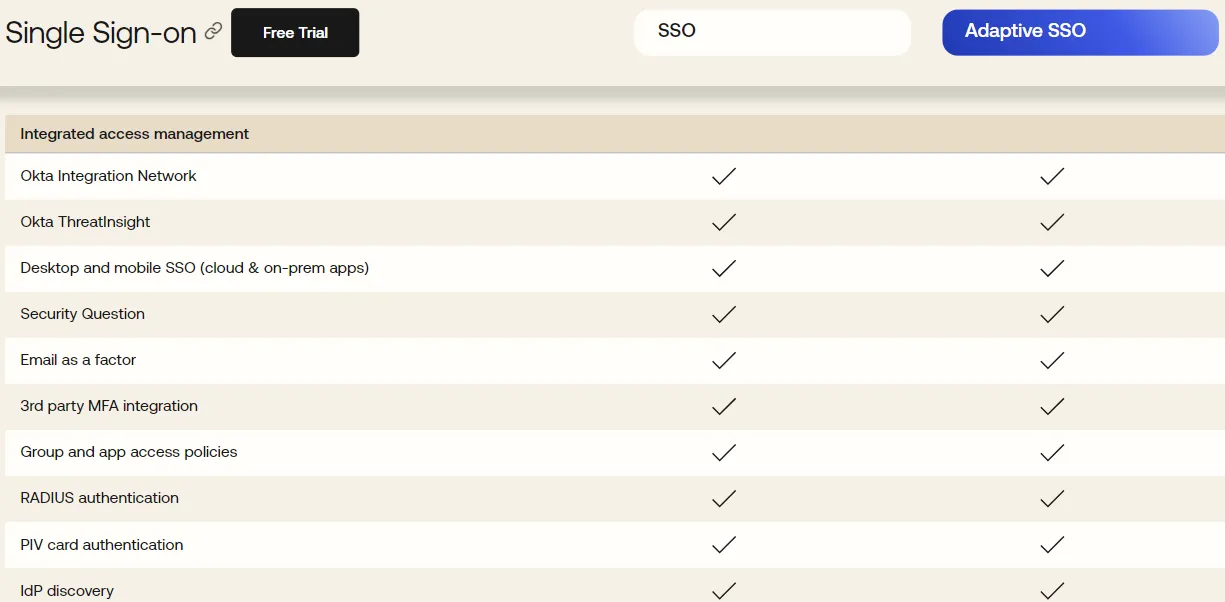Click the 3rd party MFA integration label

109,406
